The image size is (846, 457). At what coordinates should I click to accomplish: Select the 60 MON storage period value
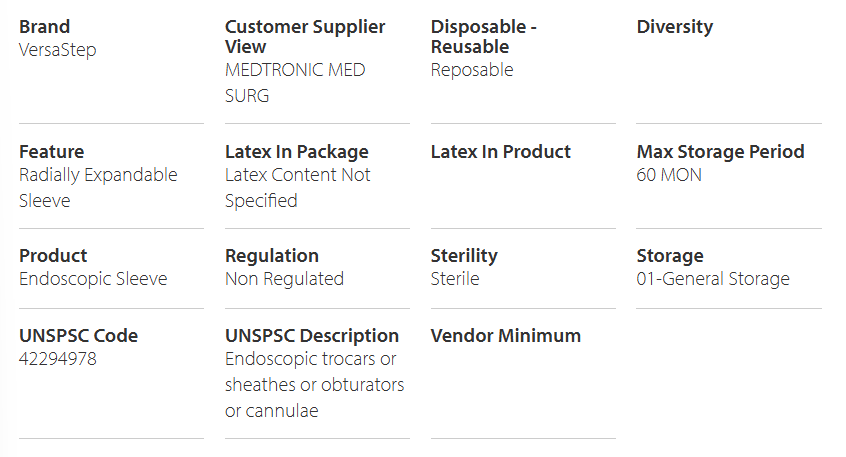669,175
